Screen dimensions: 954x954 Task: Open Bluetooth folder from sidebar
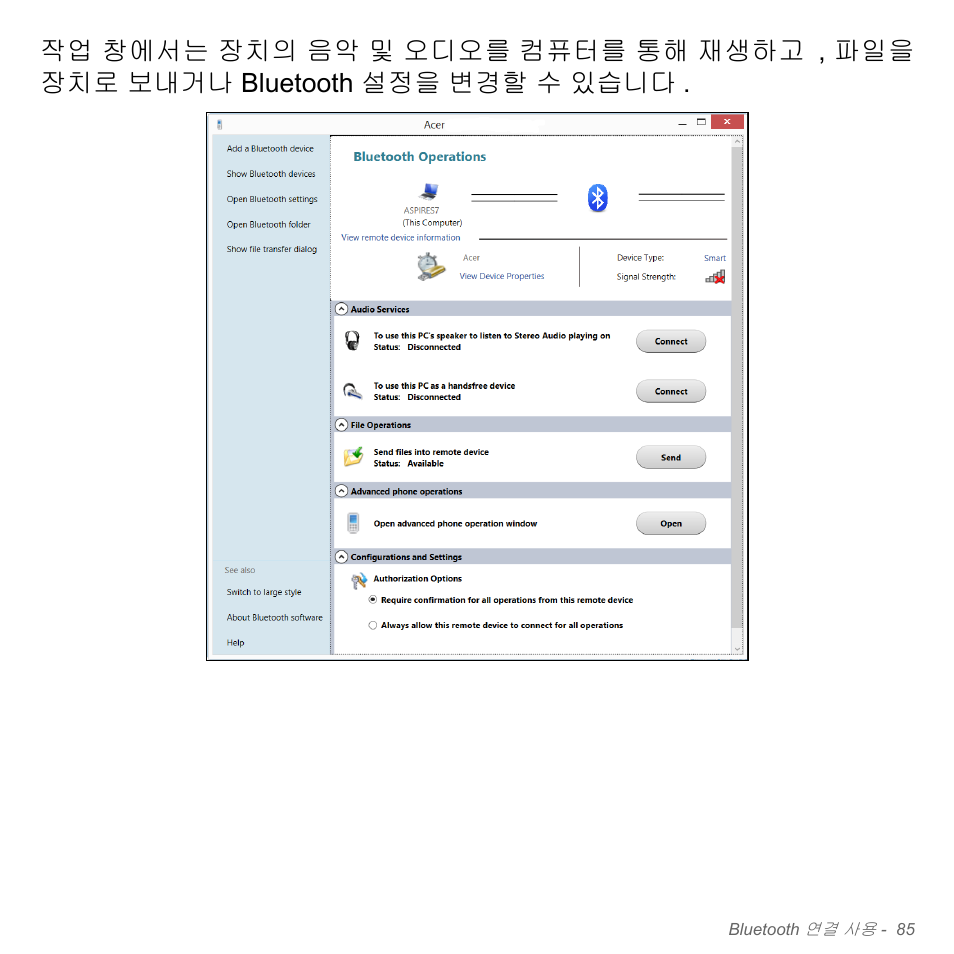tap(268, 225)
